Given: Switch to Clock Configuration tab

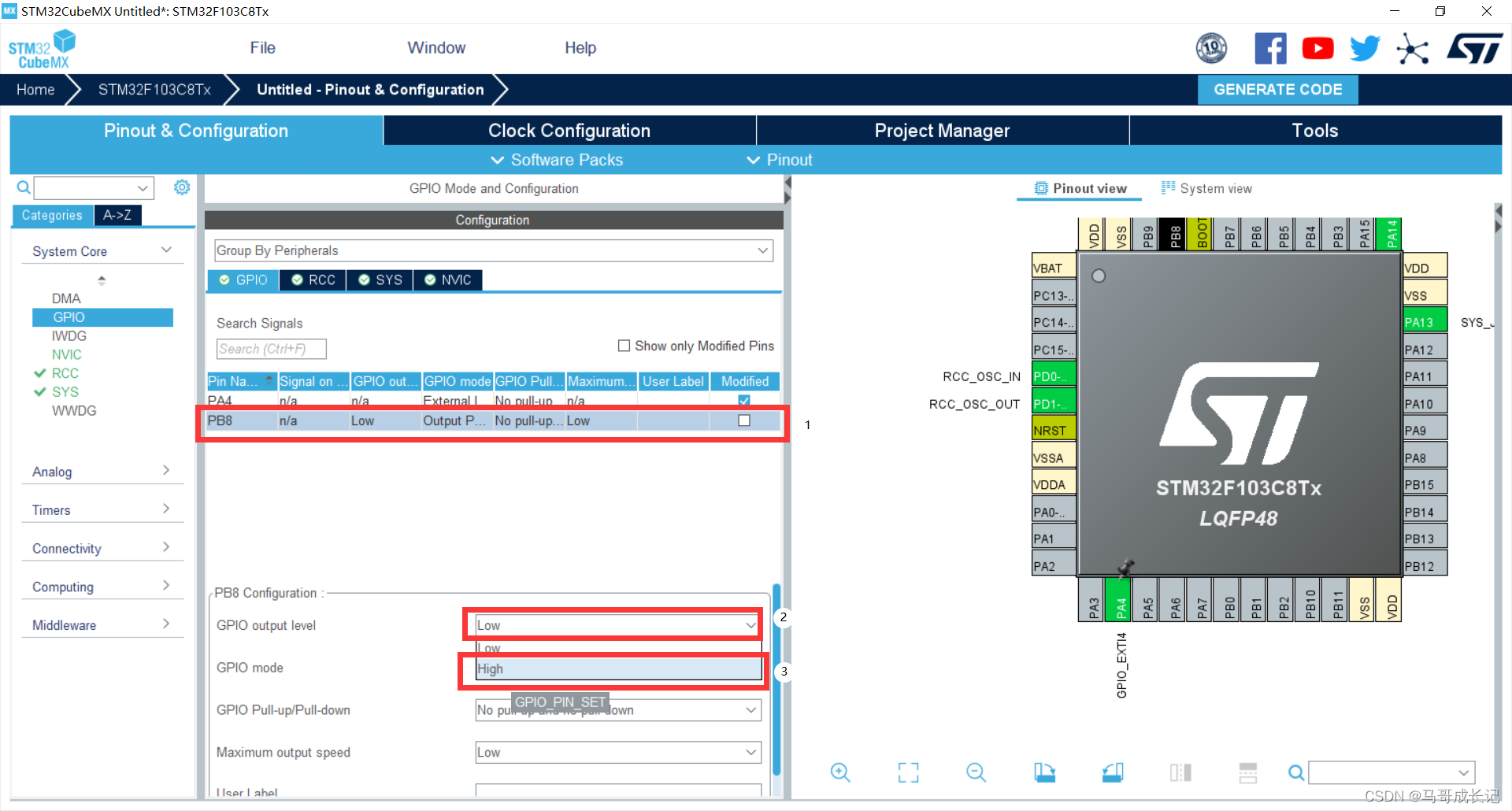Looking at the screenshot, I should (569, 131).
